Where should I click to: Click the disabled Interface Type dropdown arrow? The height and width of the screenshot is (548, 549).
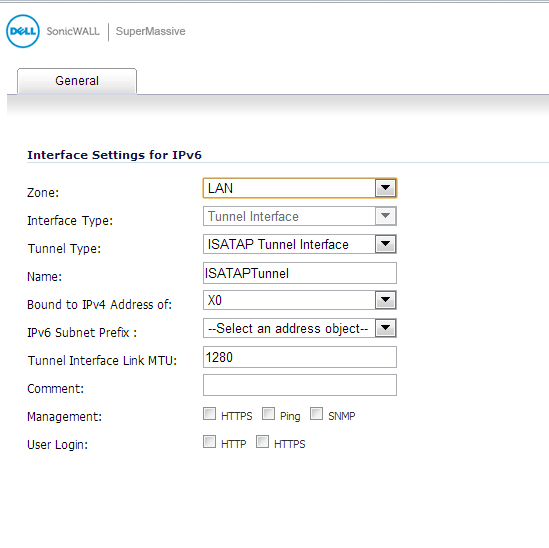(385, 216)
